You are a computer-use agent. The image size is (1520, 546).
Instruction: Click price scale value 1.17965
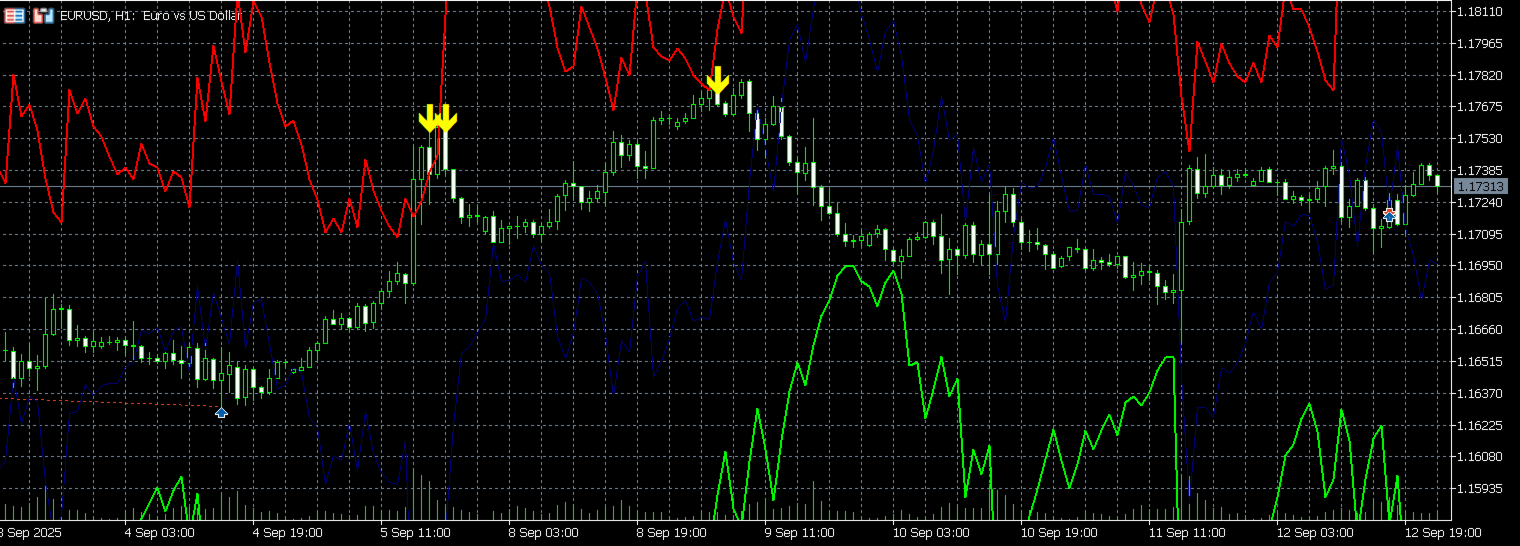[1481, 44]
